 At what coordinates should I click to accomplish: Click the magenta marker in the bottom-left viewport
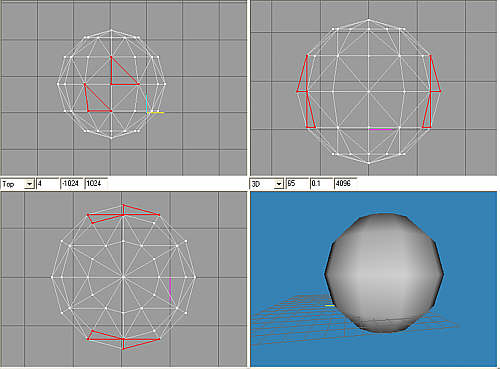pos(170,289)
